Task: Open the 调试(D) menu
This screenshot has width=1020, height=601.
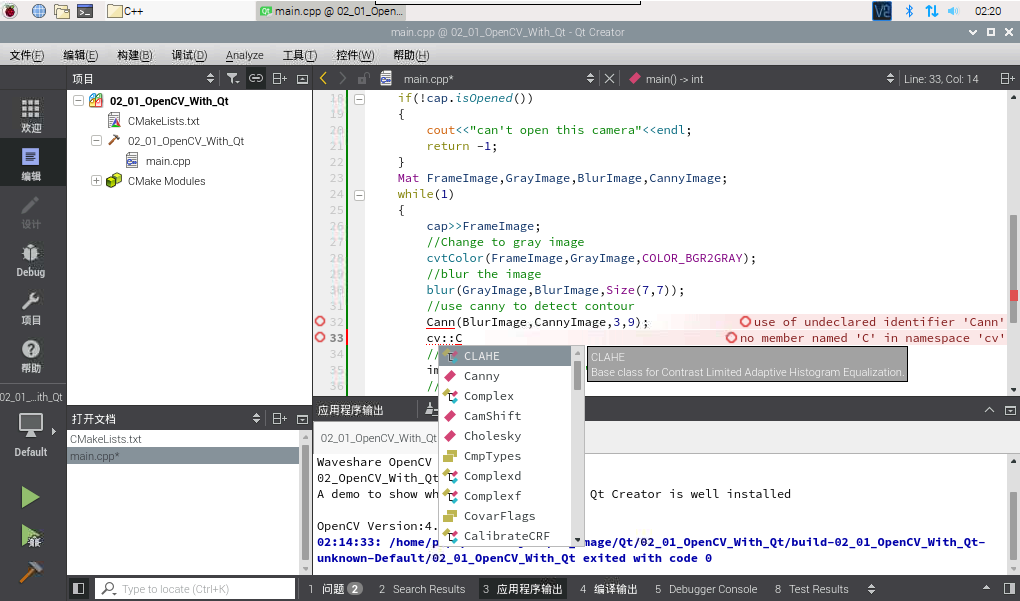Action: [189, 55]
